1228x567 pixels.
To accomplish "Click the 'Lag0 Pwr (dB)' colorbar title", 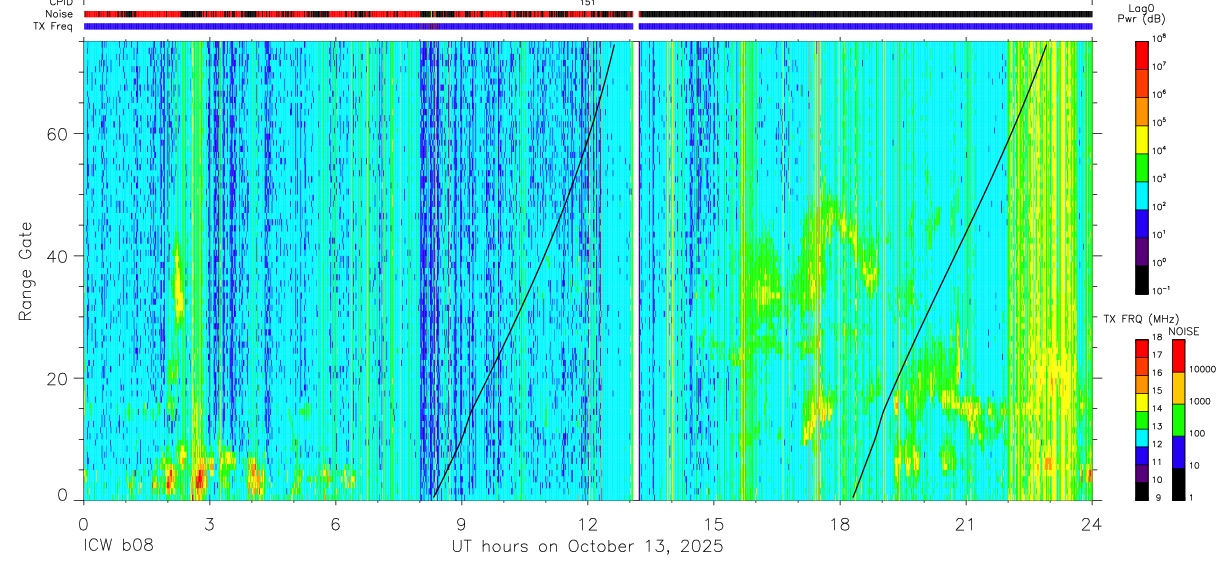I will [x=1142, y=13].
